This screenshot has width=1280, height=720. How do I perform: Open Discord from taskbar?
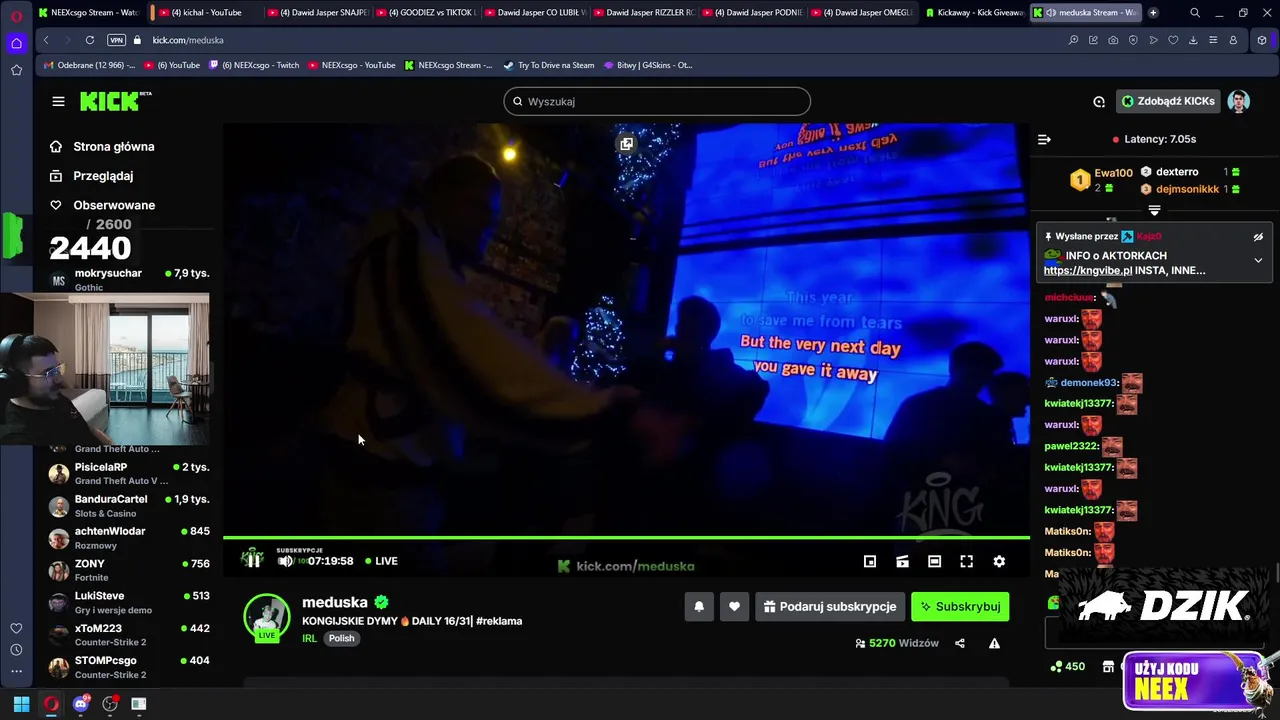81,704
